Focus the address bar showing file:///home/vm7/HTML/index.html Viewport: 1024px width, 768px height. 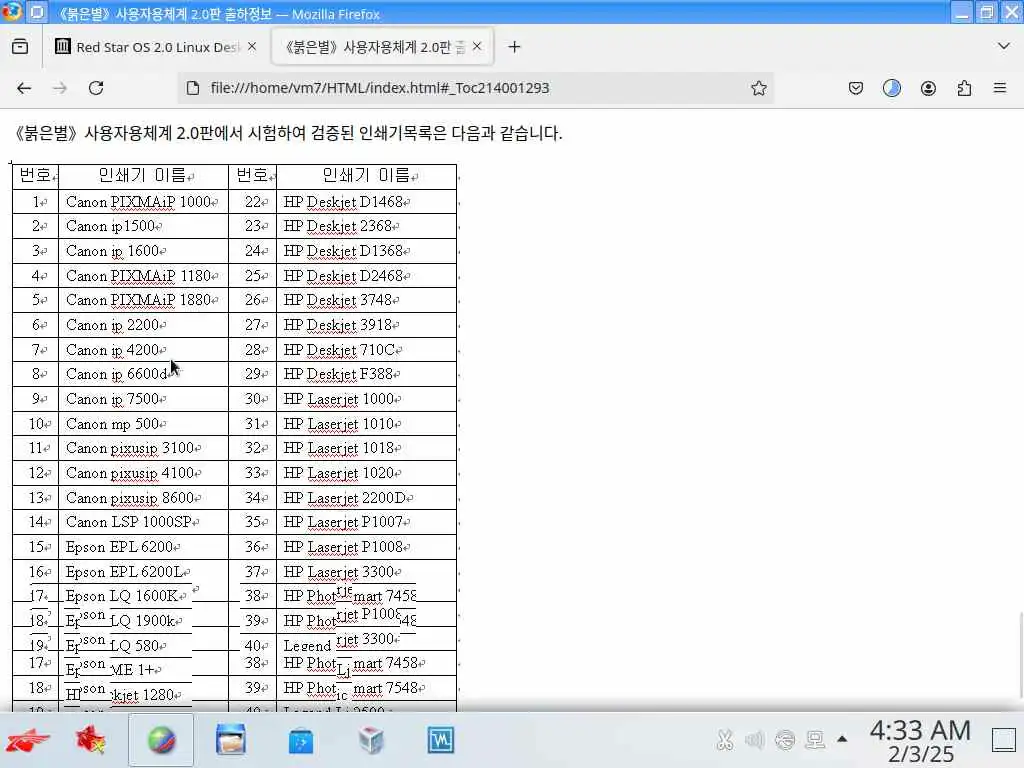477,88
